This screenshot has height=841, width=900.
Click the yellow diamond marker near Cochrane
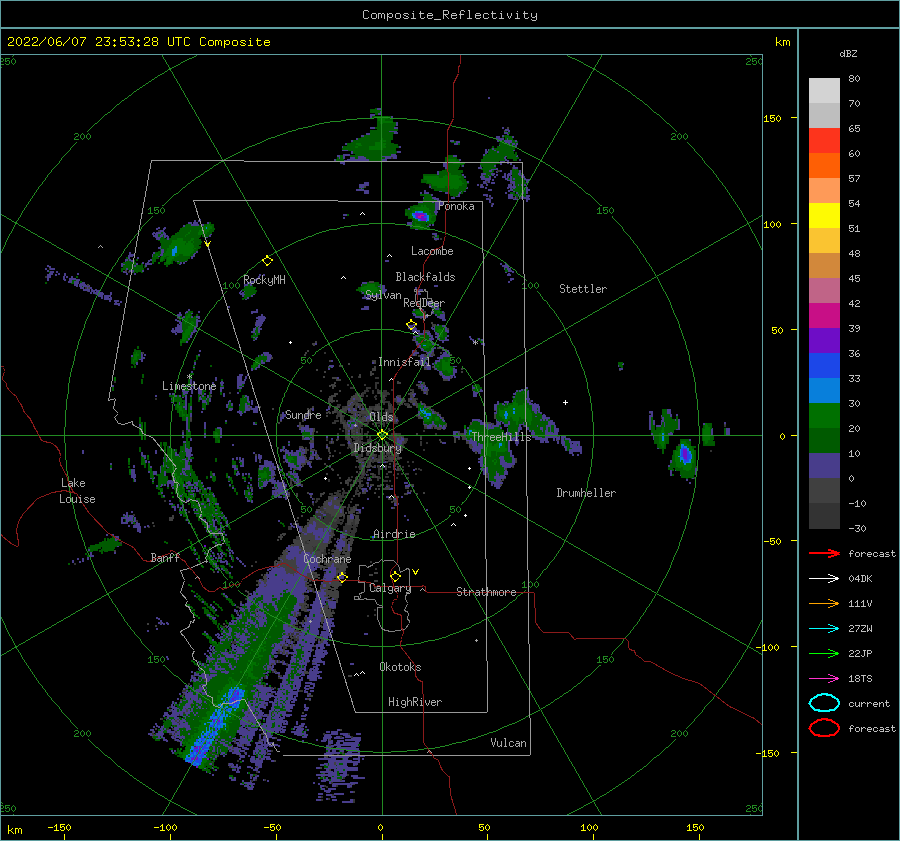(x=342, y=577)
